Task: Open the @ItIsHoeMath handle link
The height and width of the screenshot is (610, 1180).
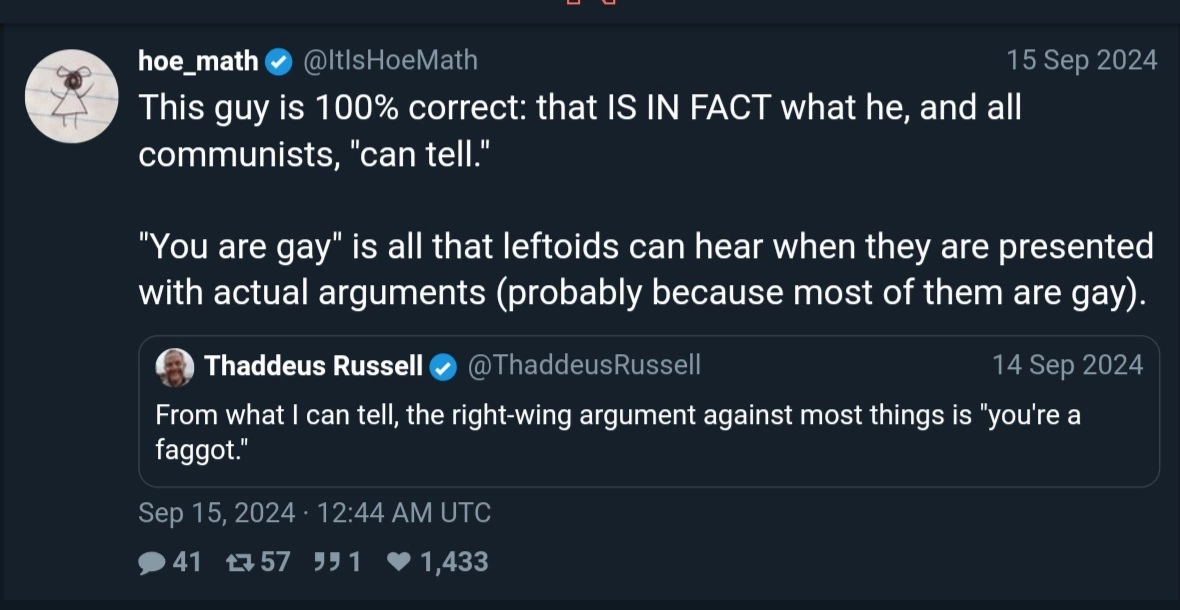Action: tap(390, 60)
